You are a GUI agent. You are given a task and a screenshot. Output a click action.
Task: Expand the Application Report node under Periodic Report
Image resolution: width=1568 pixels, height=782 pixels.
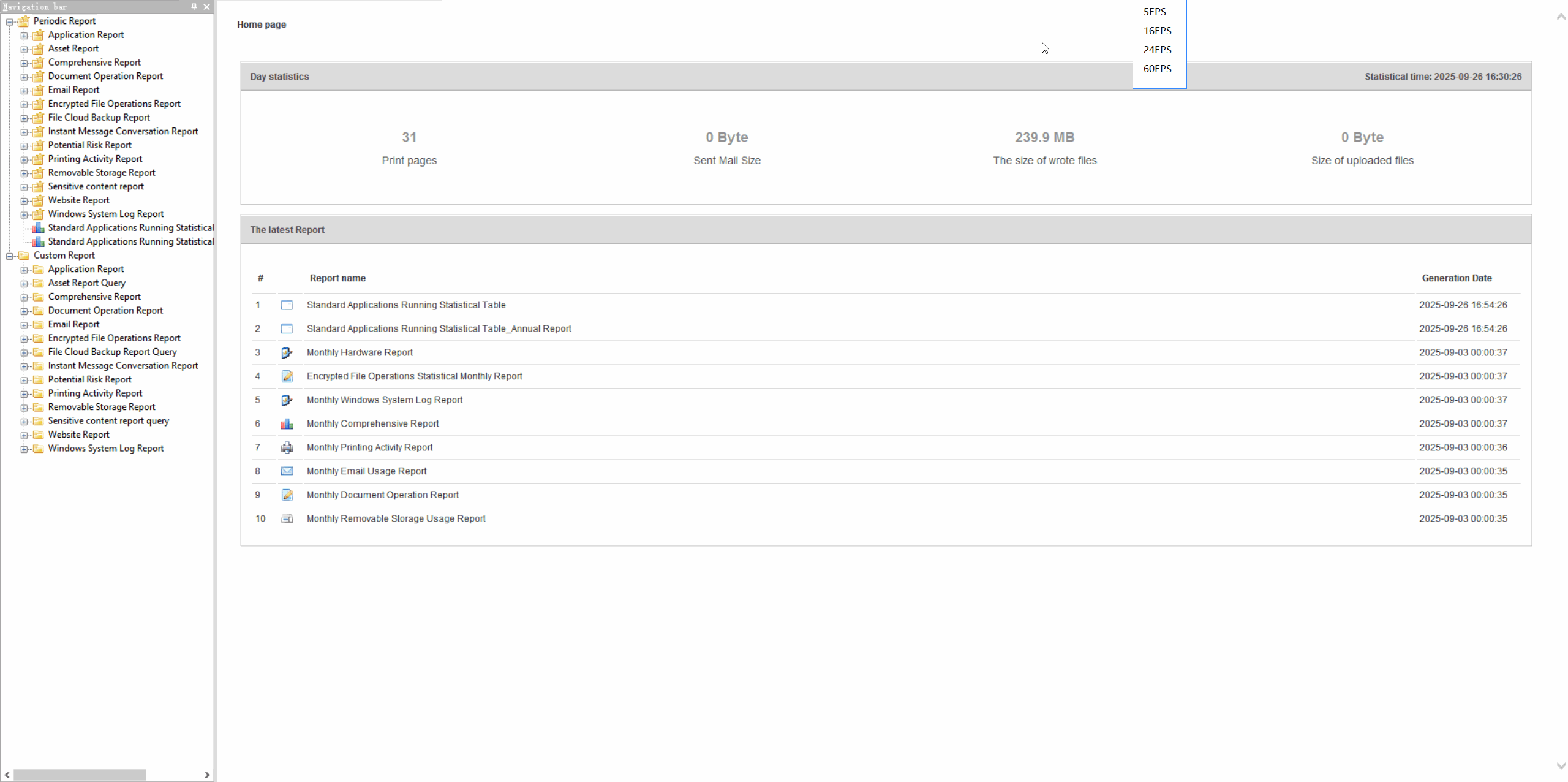[x=24, y=35]
